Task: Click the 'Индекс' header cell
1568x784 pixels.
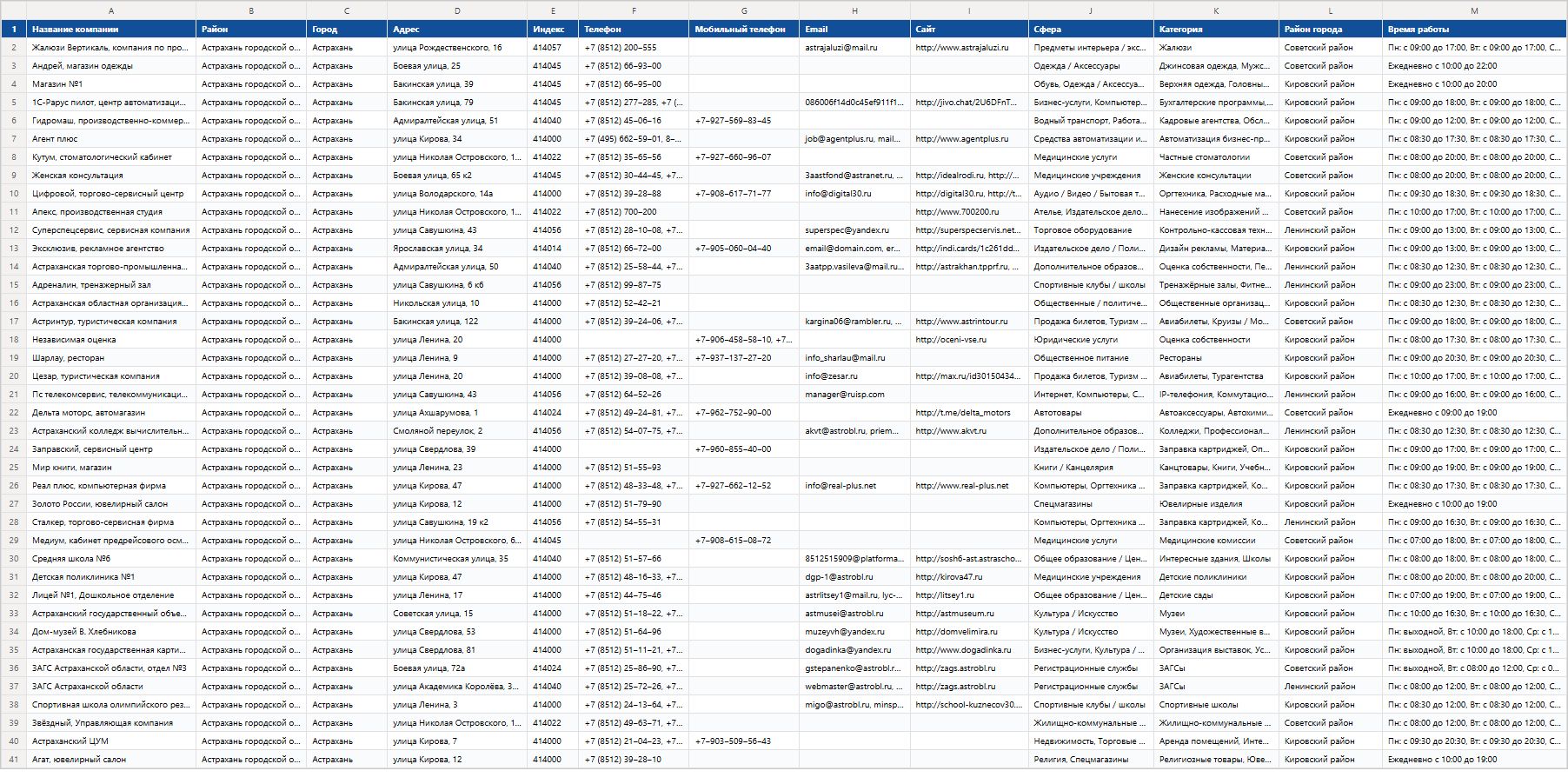Action: pyautogui.click(x=553, y=30)
